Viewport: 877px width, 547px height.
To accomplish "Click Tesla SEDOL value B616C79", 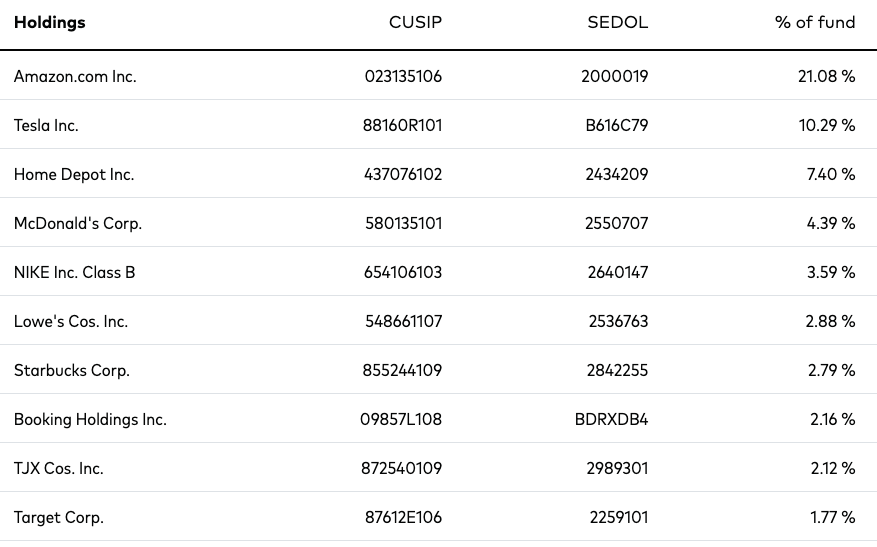I will [617, 125].
